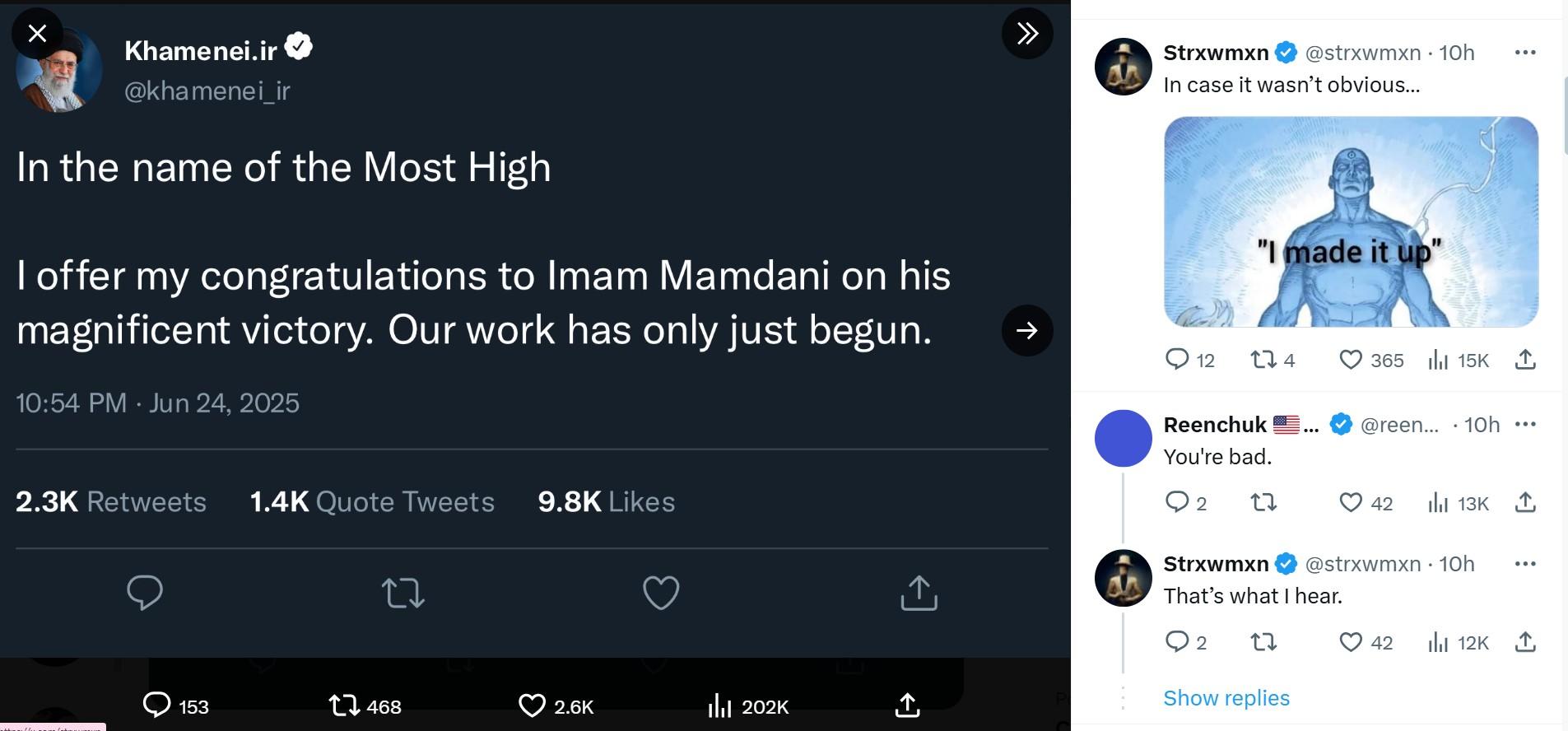Click the right-side panel scrollbar

click(1564, 114)
